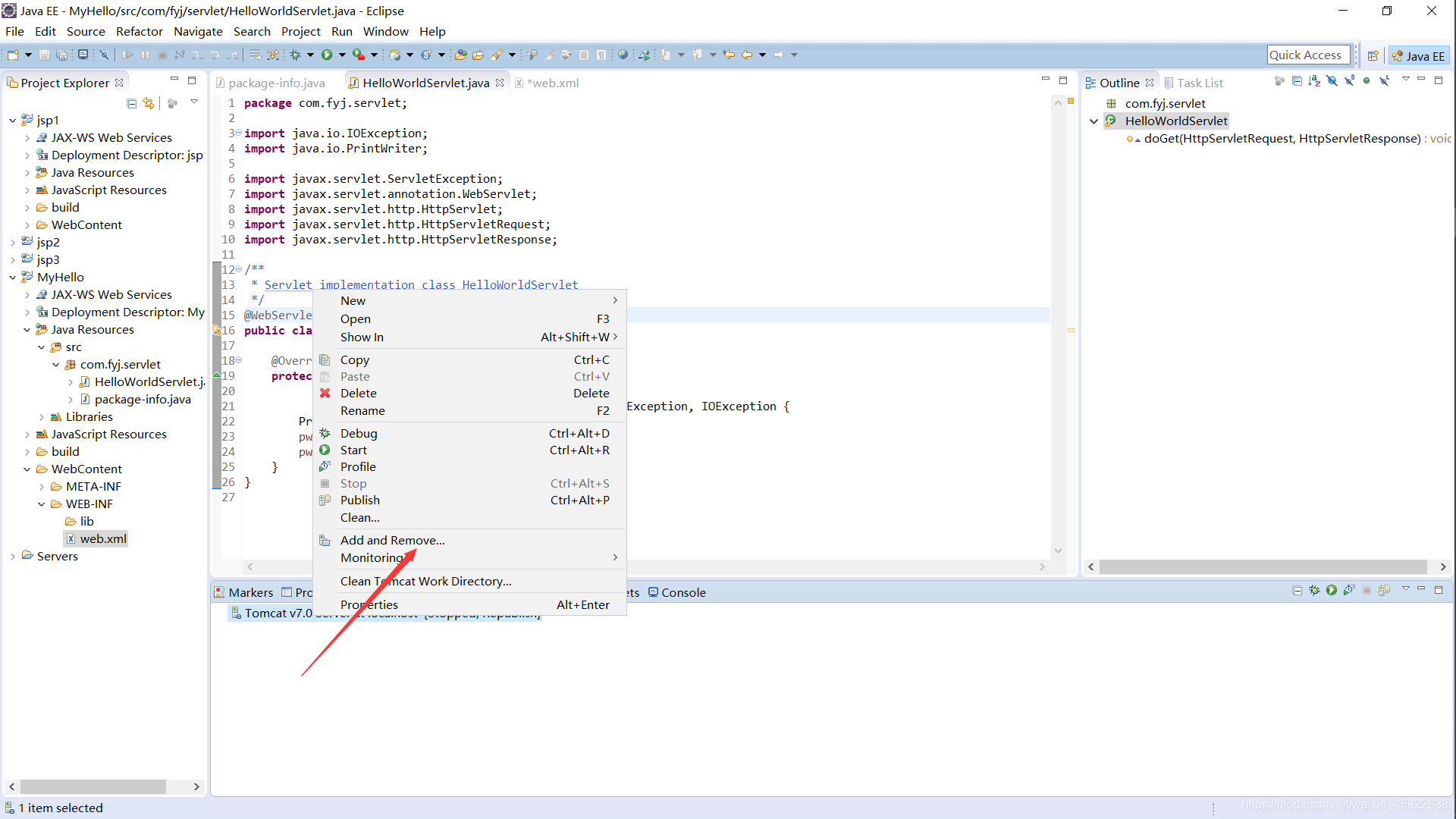Viewport: 1456px width, 819px height.
Task: Collapse the MyHello project tree node
Action: [13, 278]
